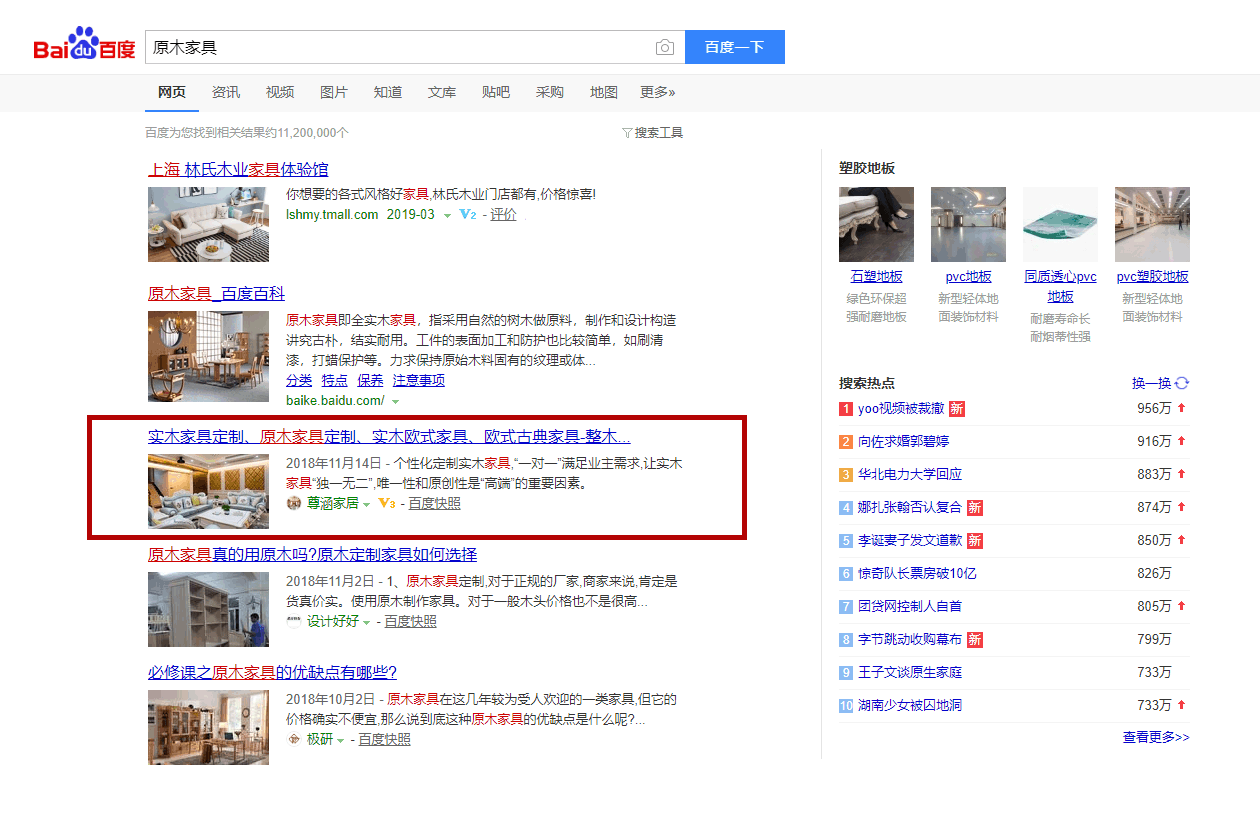Open hot search 湖南少女被囚地洞
This screenshot has height=823, width=1260.
pyautogui.click(x=910, y=705)
